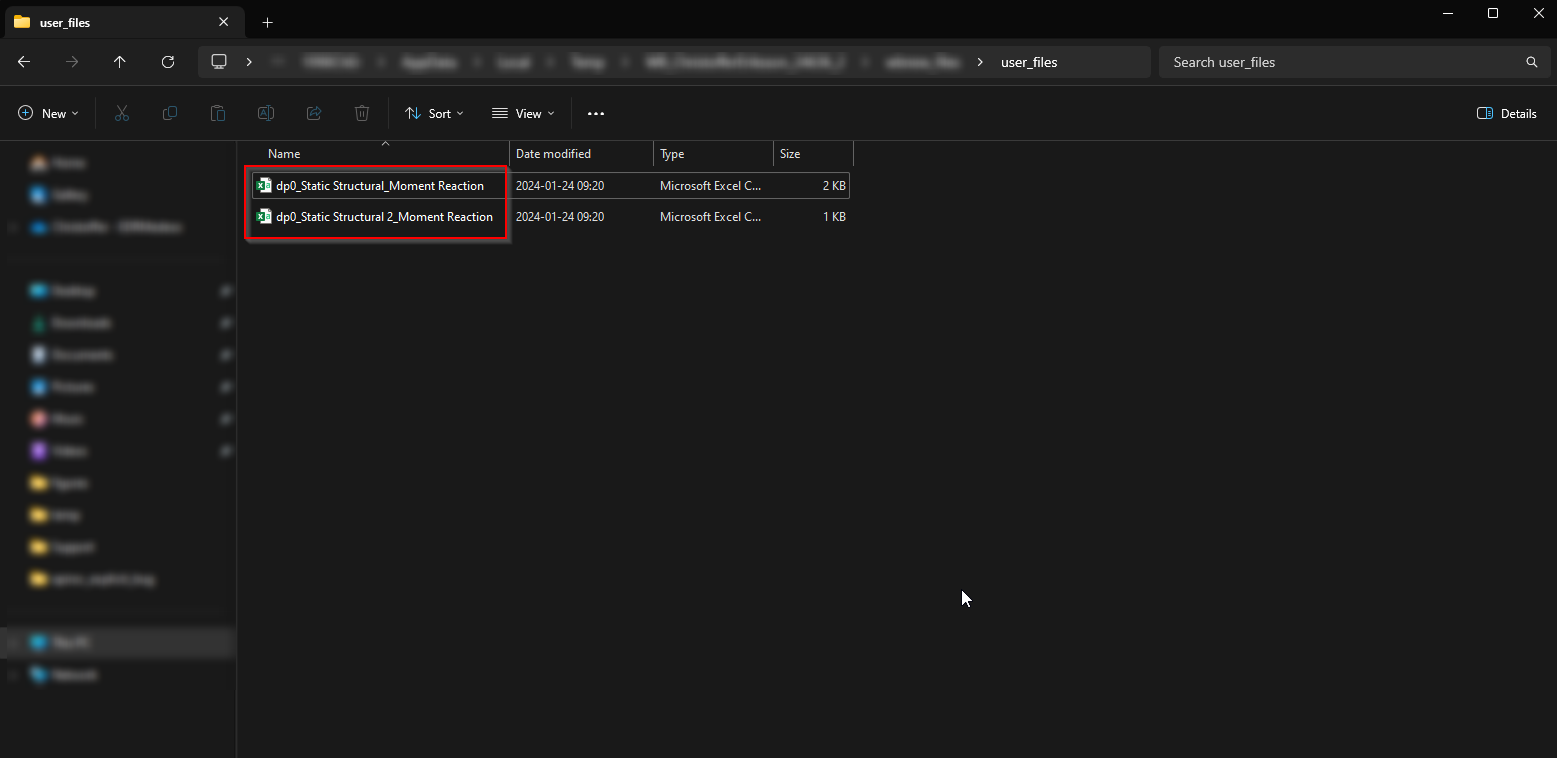1557x758 pixels.
Task: Click the Delete trash icon
Action: pyautogui.click(x=362, y=114)
